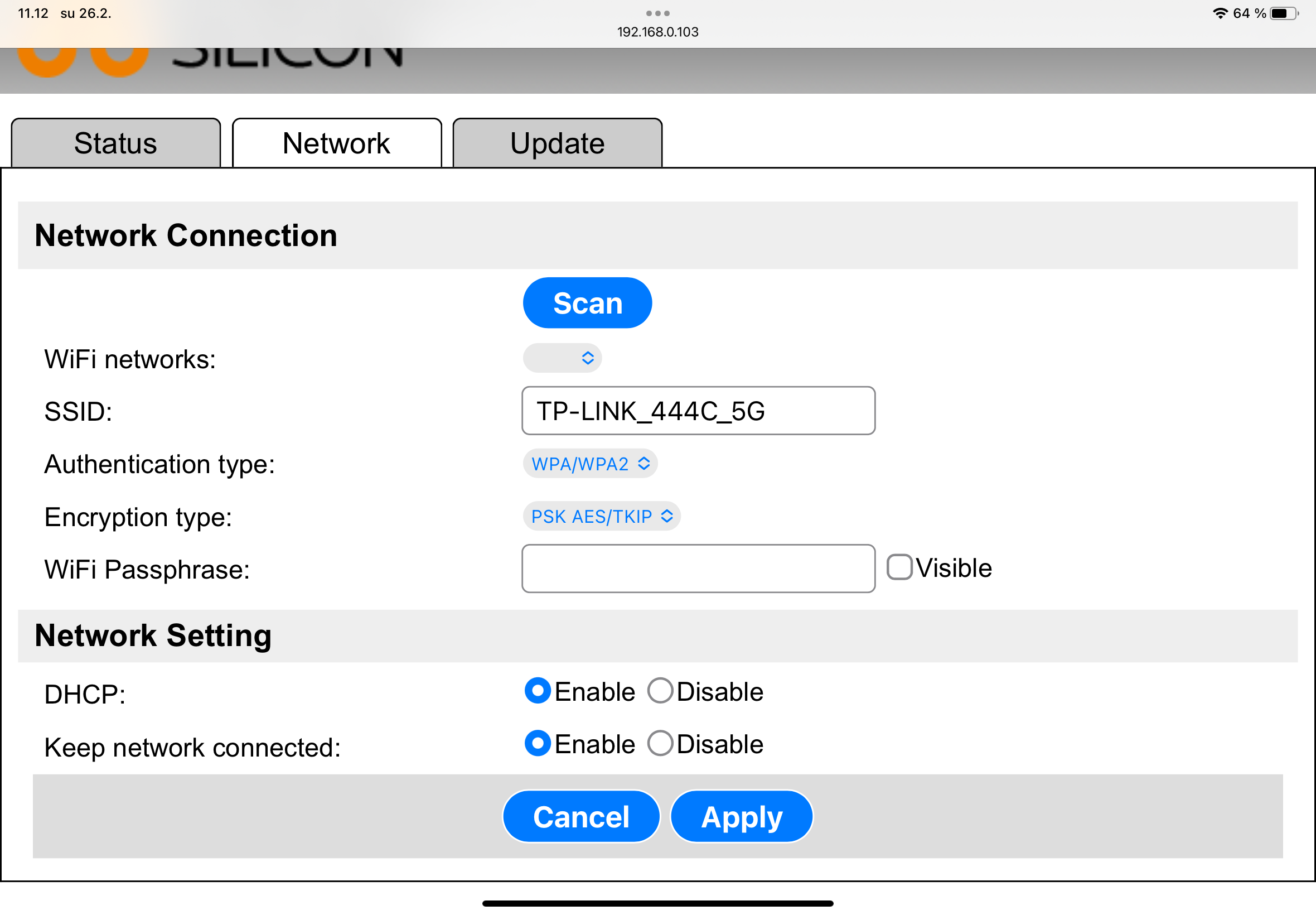This screenshot has width=1316, height=915.
Task: Tap the three-dot multitasking icon at top
Action: [657, 13]
